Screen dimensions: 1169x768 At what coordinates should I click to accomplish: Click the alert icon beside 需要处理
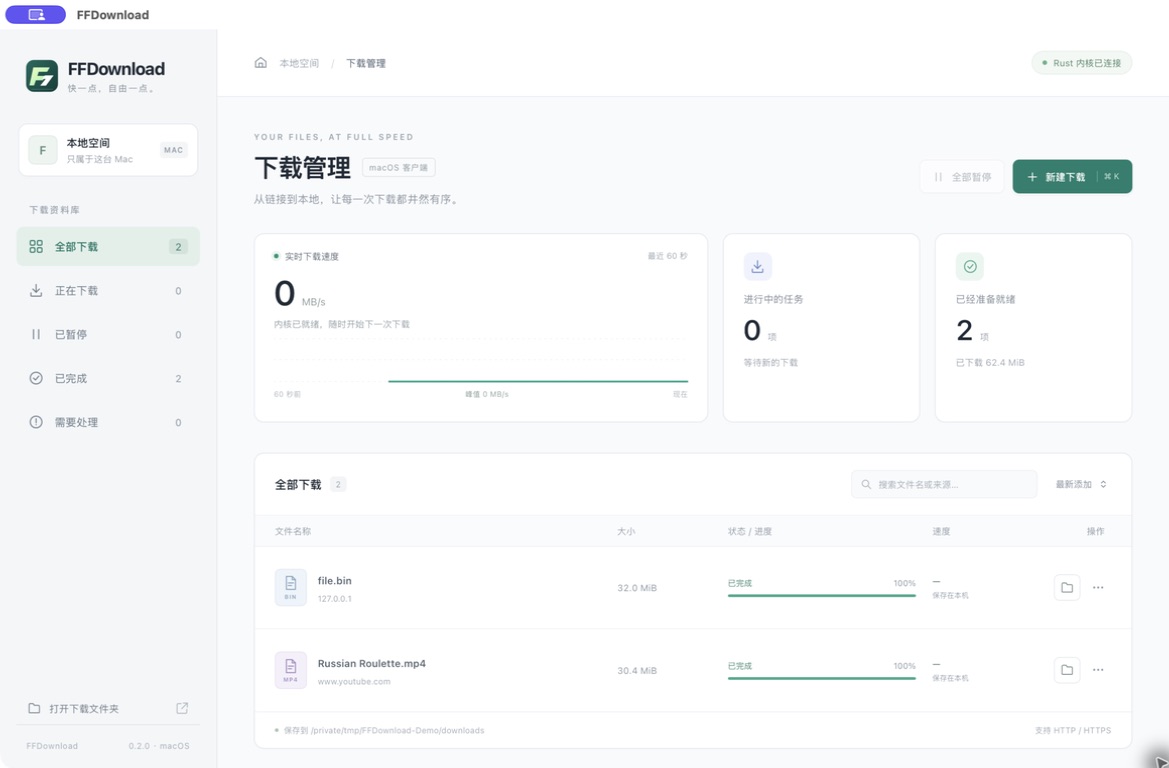tap(36, 423)
